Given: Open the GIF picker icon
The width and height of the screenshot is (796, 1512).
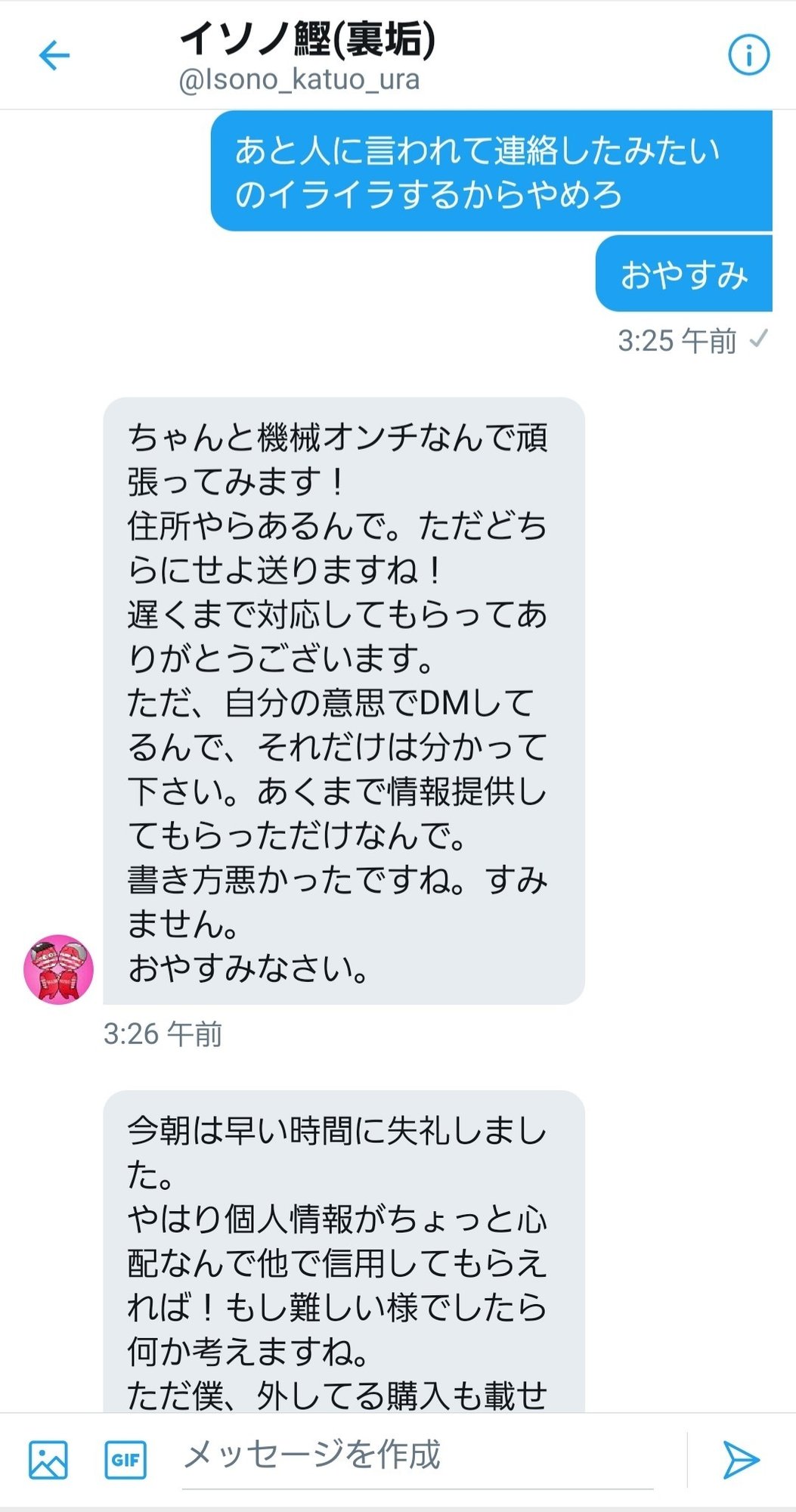Looking at the screenshot, I should click(x=125, y=1459).
